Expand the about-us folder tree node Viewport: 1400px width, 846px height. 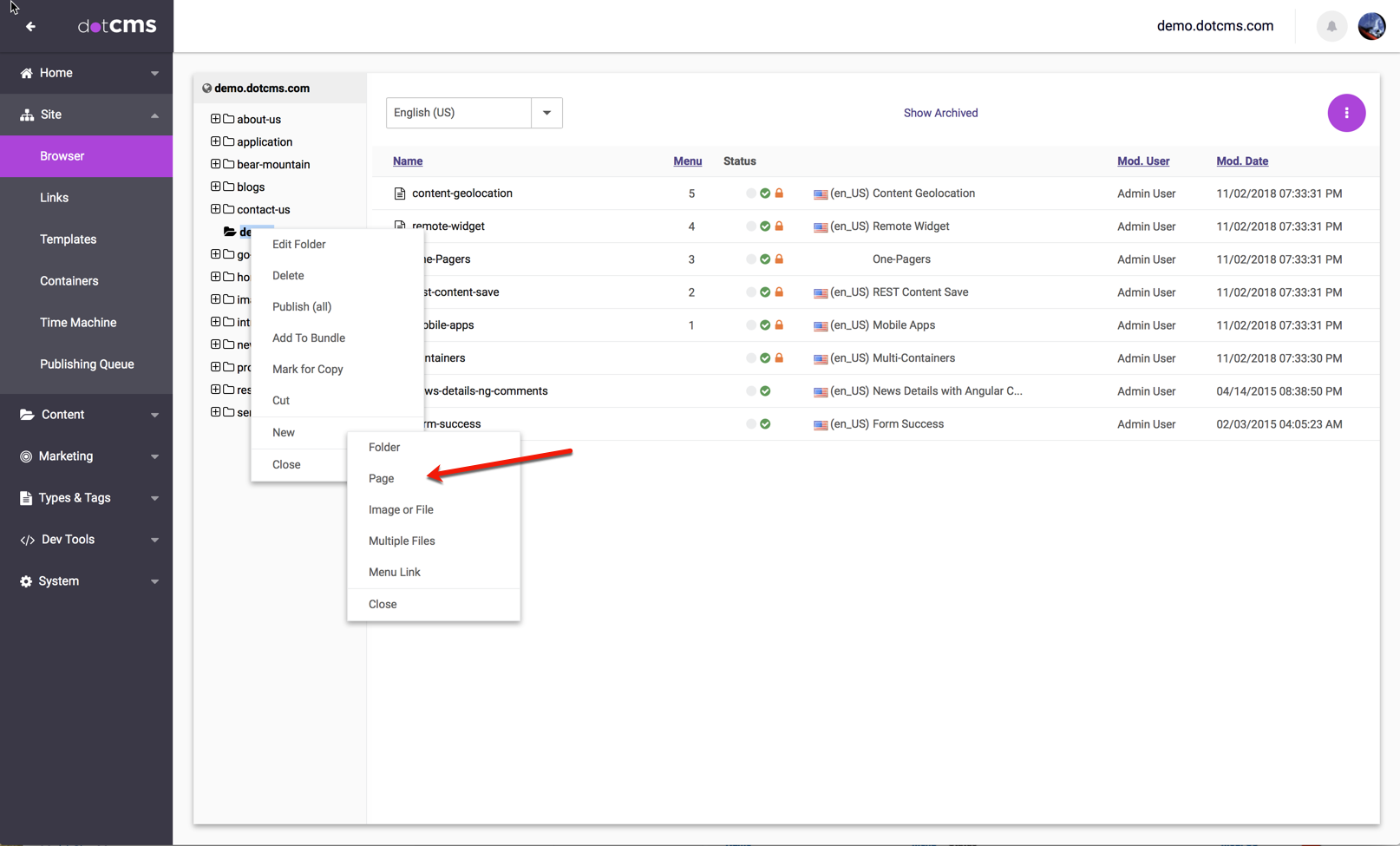pos(215,119)
